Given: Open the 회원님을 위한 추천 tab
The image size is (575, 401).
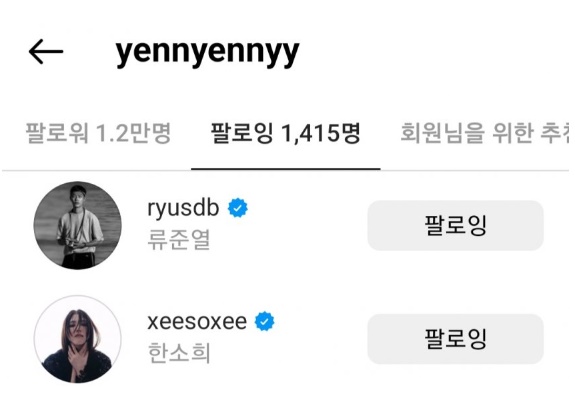Looking at the screenshot, I should pos(484,133).
